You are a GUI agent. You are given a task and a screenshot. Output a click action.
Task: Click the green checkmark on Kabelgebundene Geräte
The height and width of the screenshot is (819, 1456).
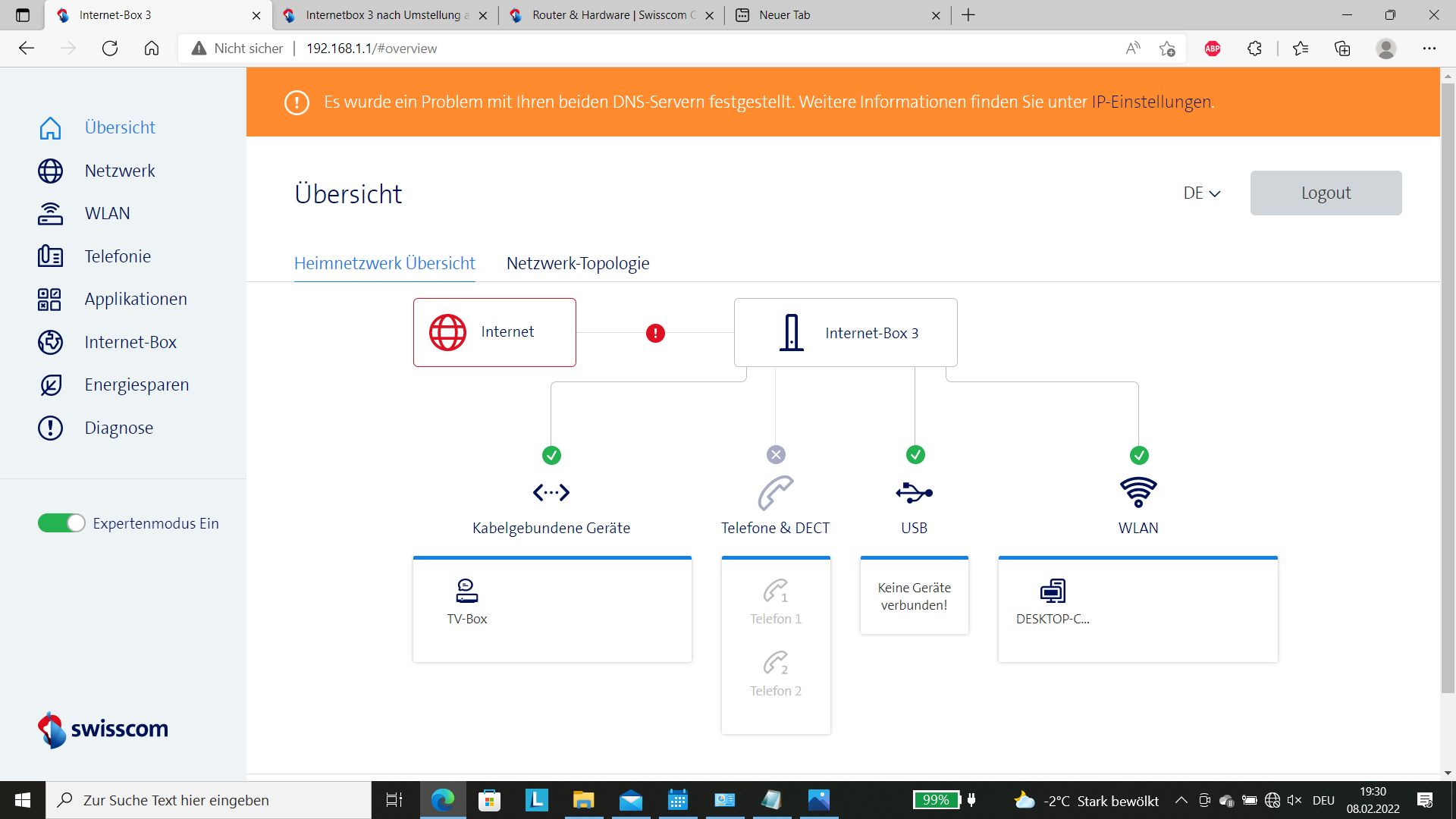tap(552, 455)
